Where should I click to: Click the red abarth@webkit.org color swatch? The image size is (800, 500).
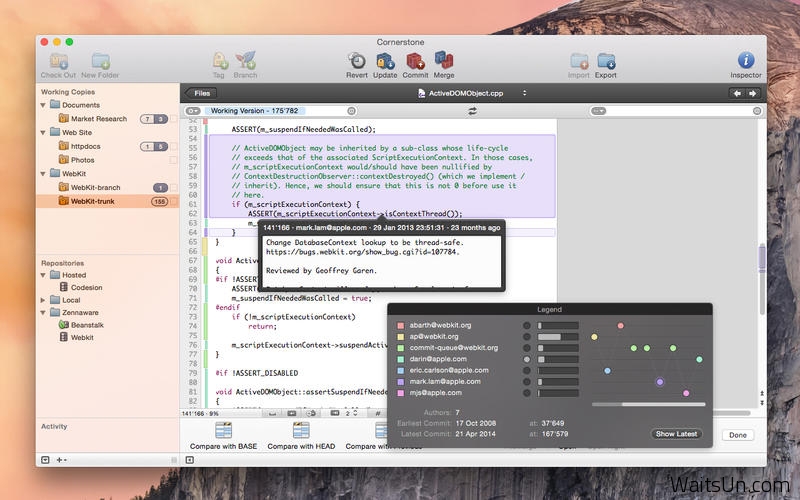(401, 326)
